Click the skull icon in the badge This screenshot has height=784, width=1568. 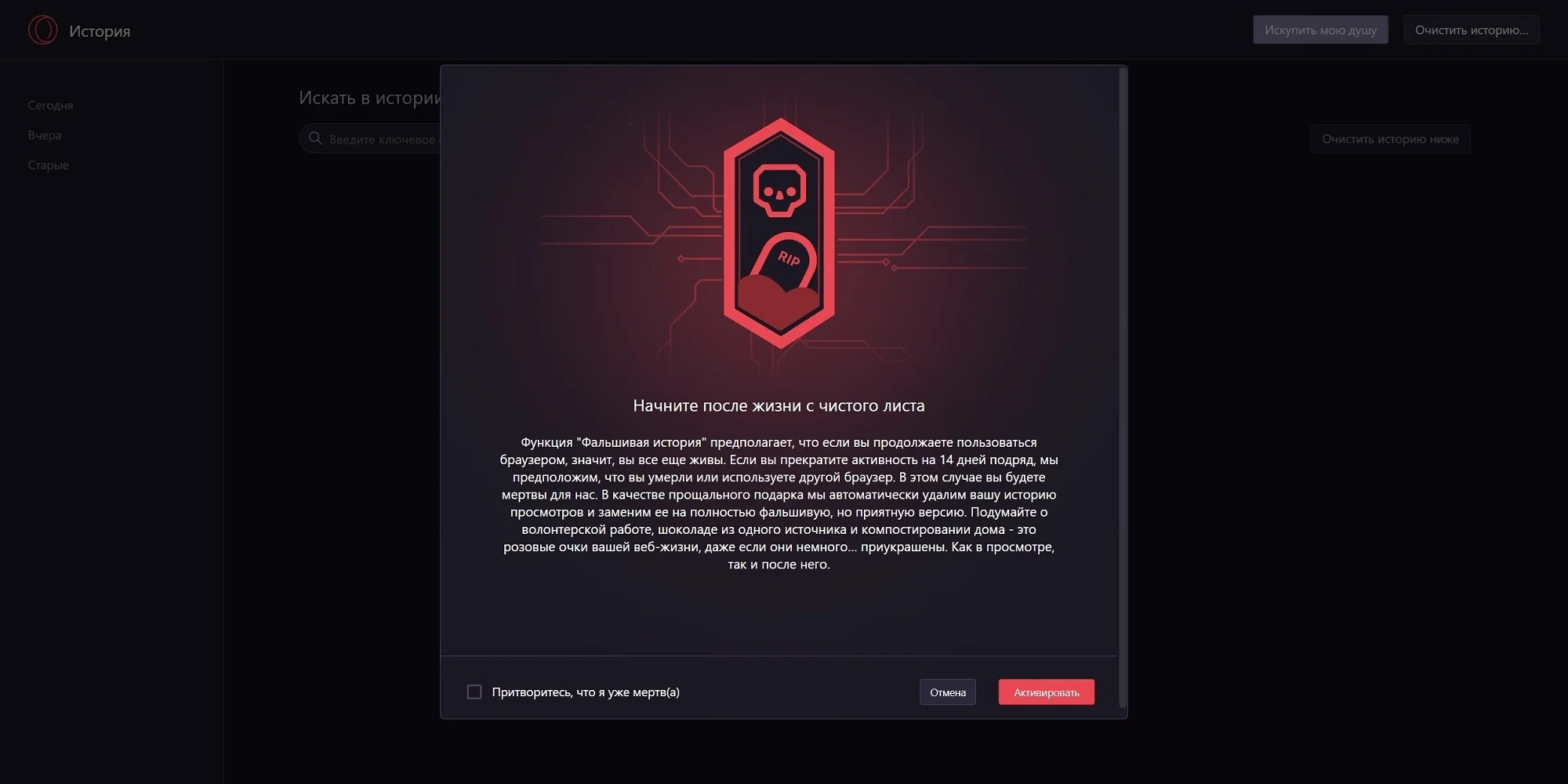tap(779, 189)
